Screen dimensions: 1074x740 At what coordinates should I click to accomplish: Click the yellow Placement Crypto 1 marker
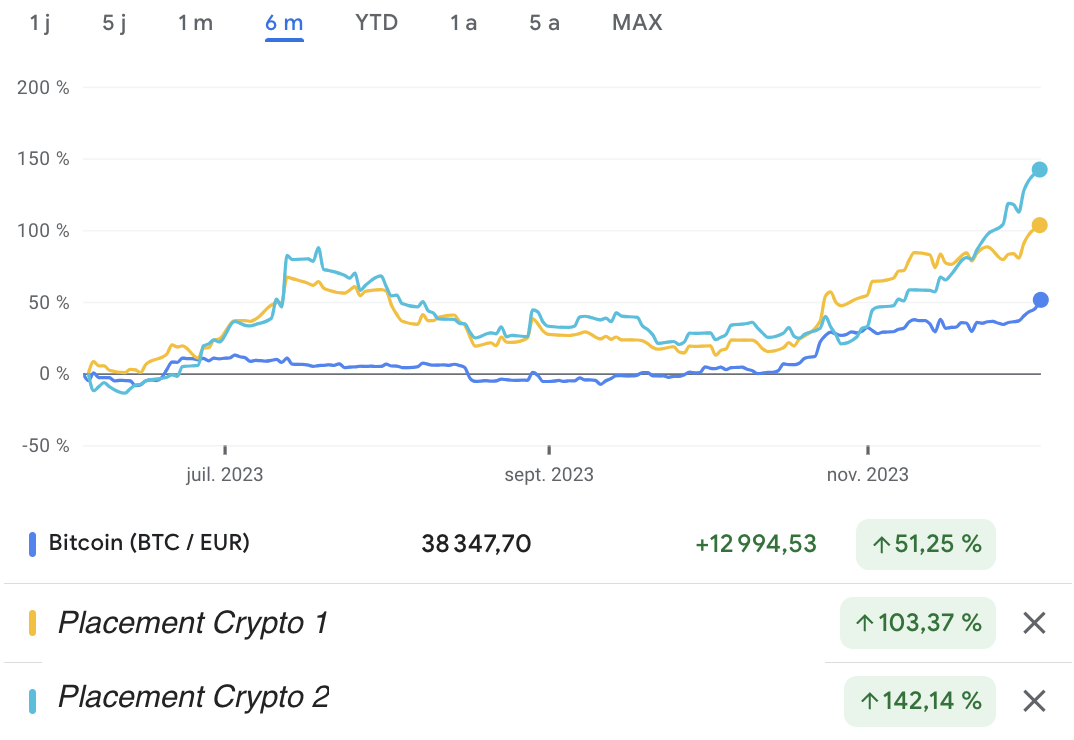(x=33, y=623)
